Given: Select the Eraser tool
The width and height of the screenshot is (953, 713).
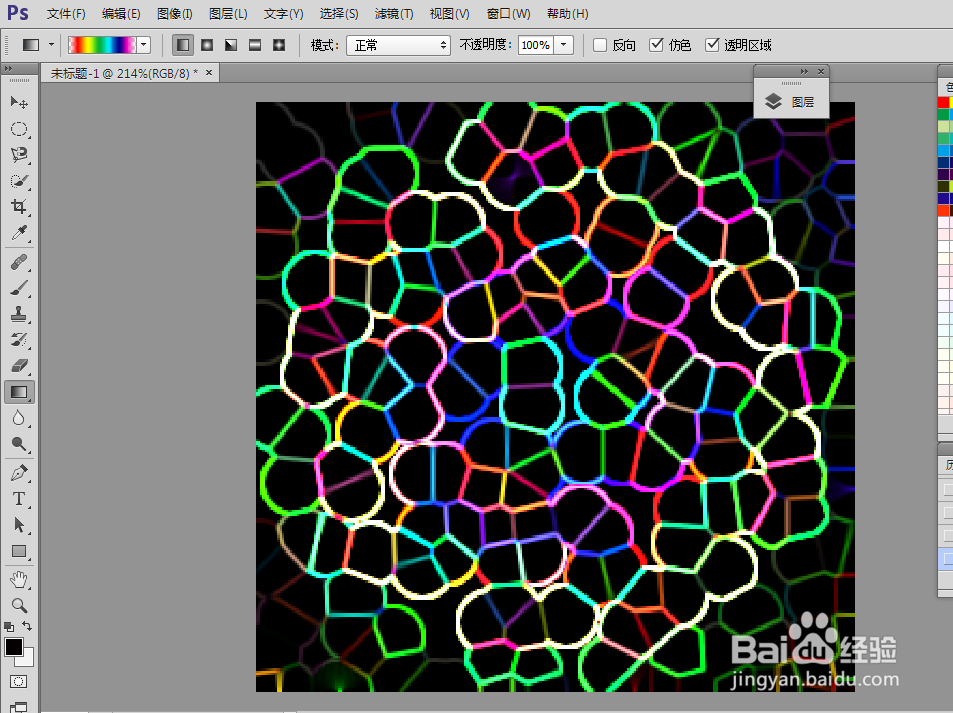Looking at the screenshot, I should (19, 366).
